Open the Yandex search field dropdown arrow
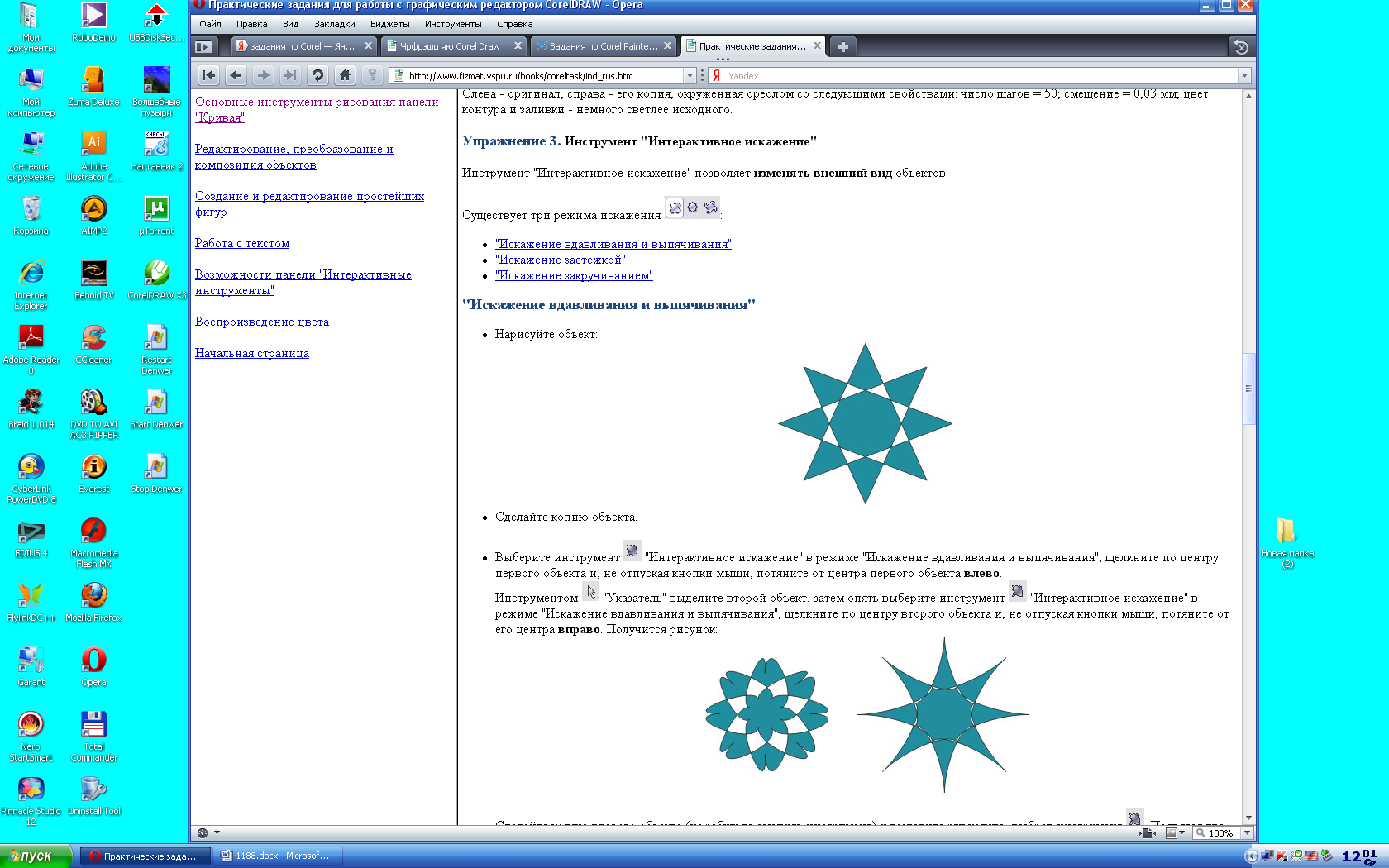Image resolution: width=1389 pixels, height=868 pixels. [1243, 75]
